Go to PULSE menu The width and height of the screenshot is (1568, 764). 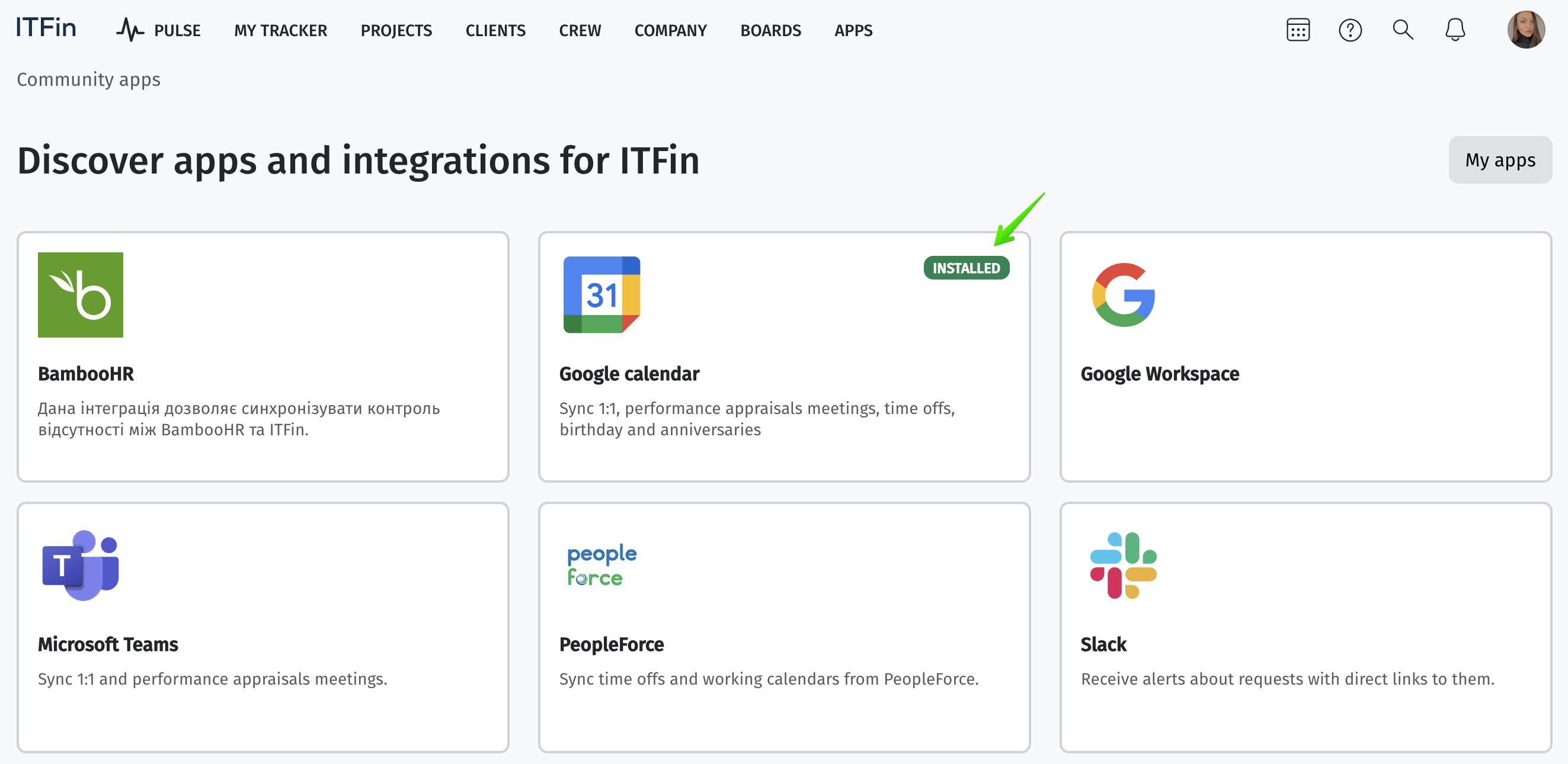[x=177, y=30]
